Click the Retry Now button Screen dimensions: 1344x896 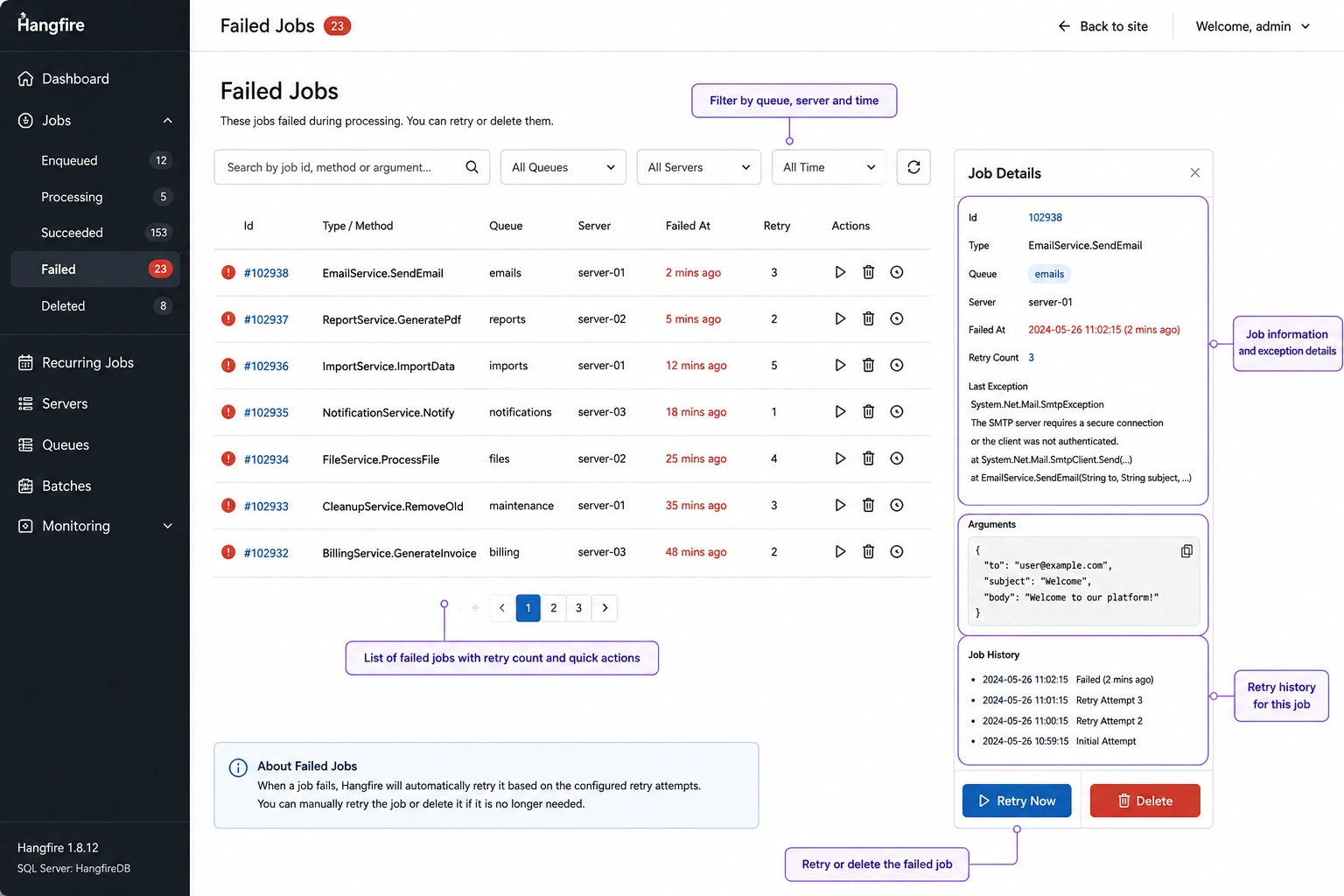[x=1017, y=801]
